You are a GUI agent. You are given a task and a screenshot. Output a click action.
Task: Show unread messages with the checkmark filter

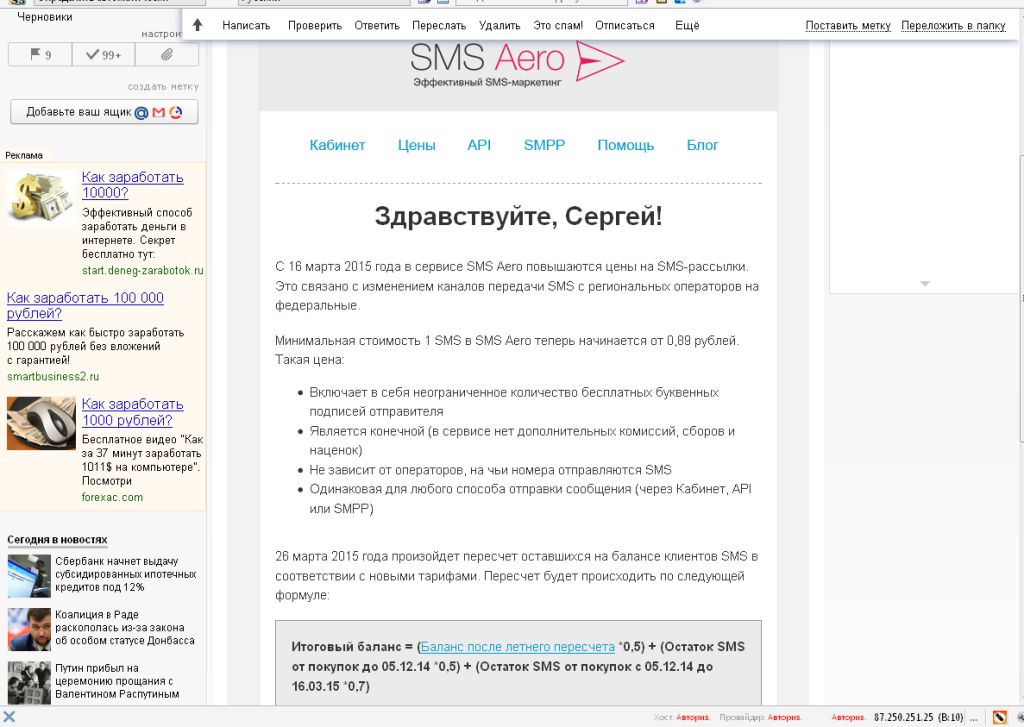pos(103,55)
